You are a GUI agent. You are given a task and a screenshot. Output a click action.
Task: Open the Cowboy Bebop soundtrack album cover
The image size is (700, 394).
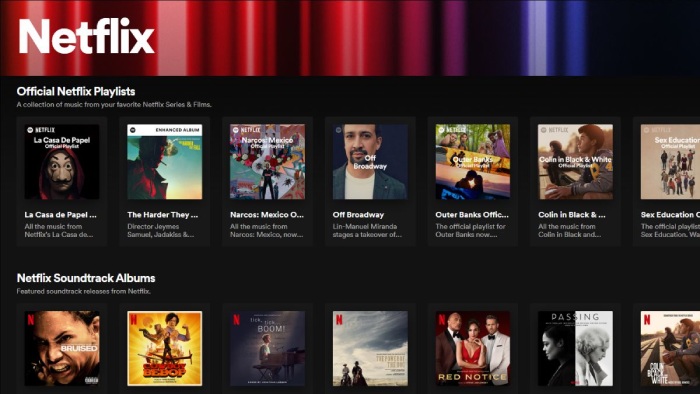pyautogui.click(x=164, y=348)
